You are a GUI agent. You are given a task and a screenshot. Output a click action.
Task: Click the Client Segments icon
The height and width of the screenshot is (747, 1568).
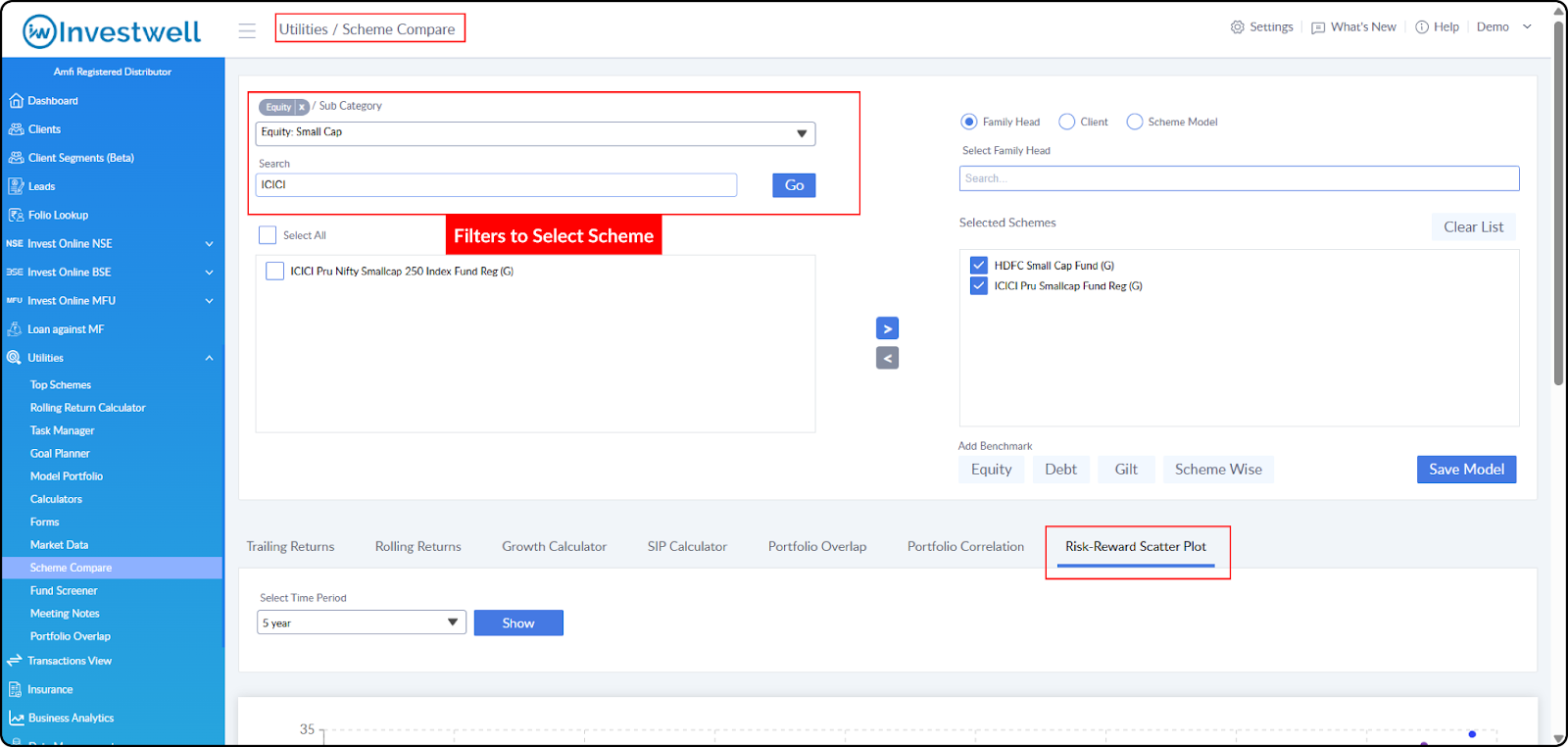tap(16, 158)
